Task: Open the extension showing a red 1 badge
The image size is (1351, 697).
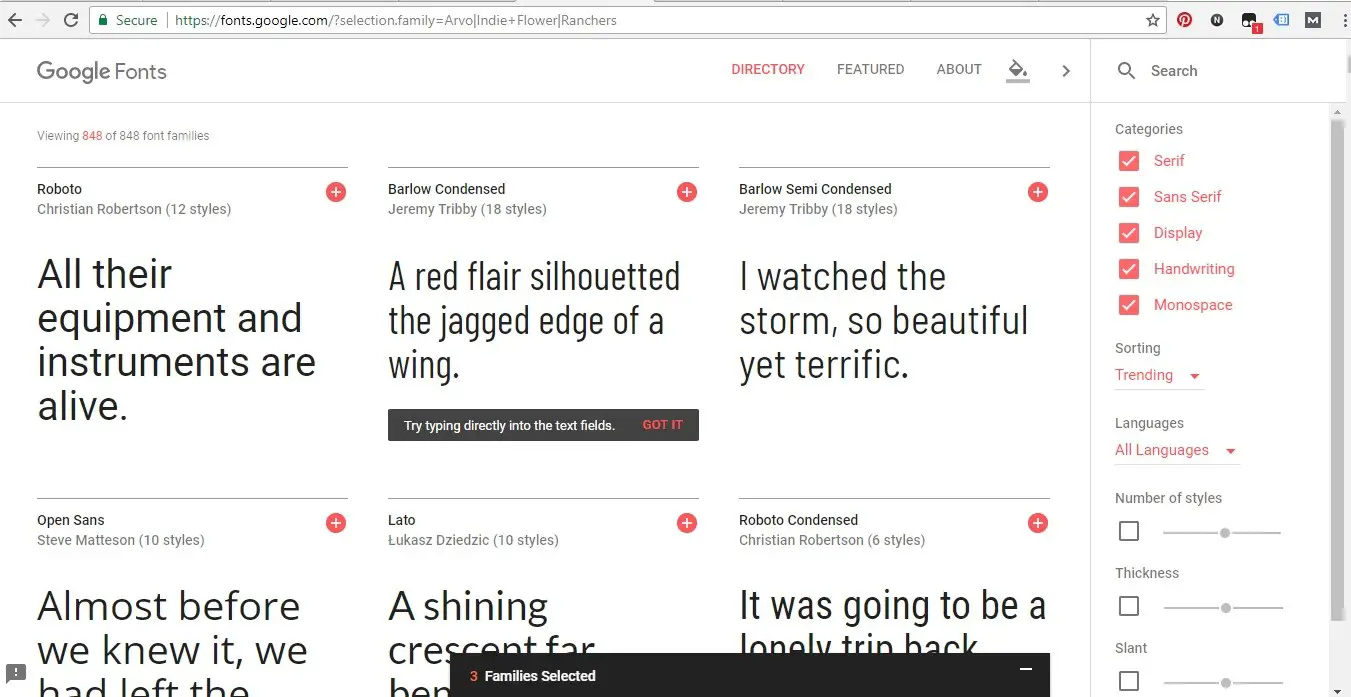Action: pyautogui.click(x=1249, y=20)
